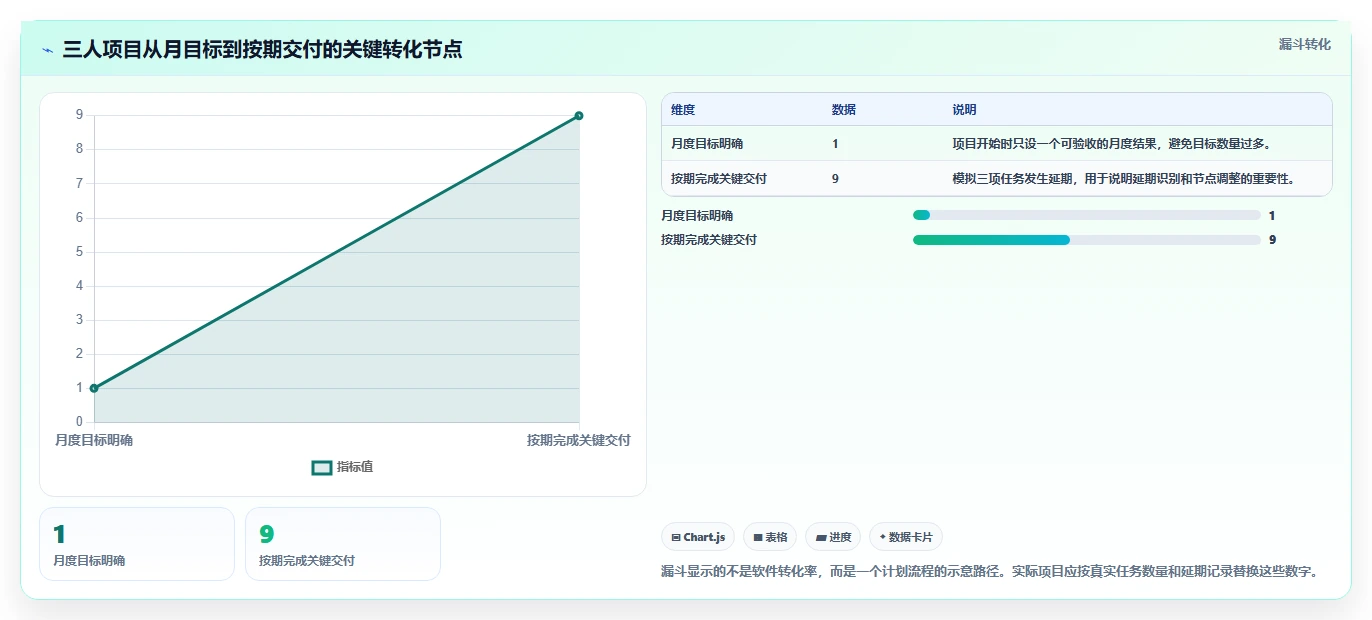Viewport: 1372px width, 620px height.
Task: Click the description starting 模拟三项任务
Action: (1124, 179)
